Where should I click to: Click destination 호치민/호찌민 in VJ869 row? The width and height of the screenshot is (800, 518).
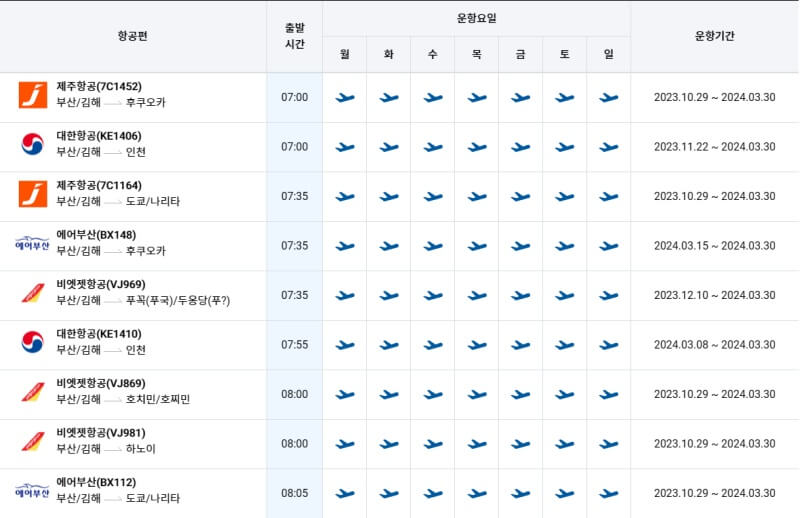click(158, 399)
